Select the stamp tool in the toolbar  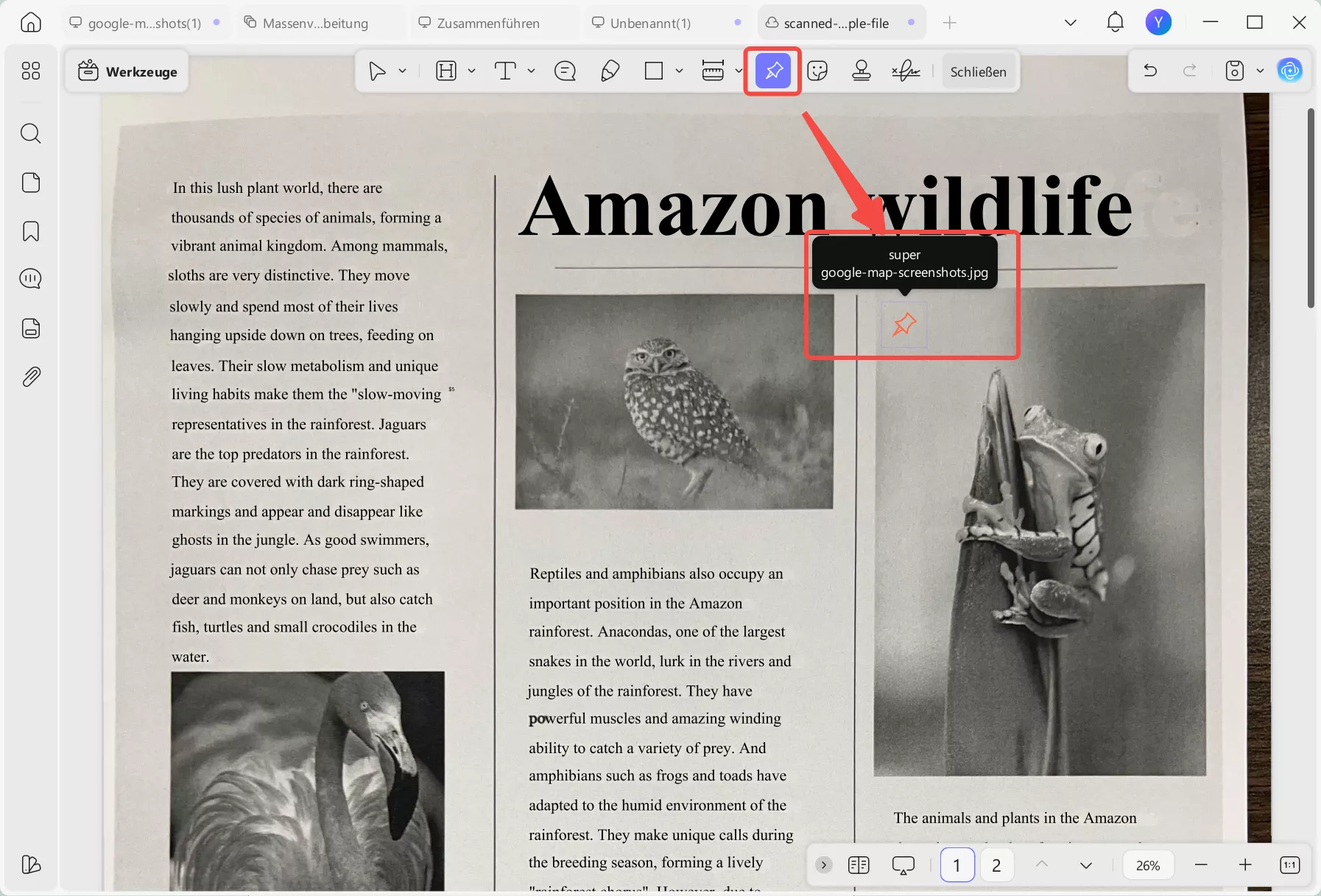pyautogui.click(x=861, y=71)
